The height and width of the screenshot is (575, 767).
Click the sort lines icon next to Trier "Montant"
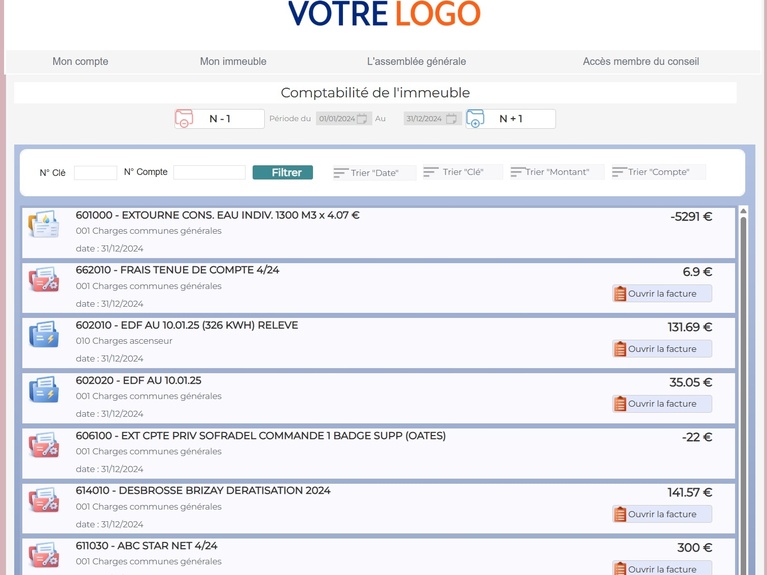coord(518,172)
